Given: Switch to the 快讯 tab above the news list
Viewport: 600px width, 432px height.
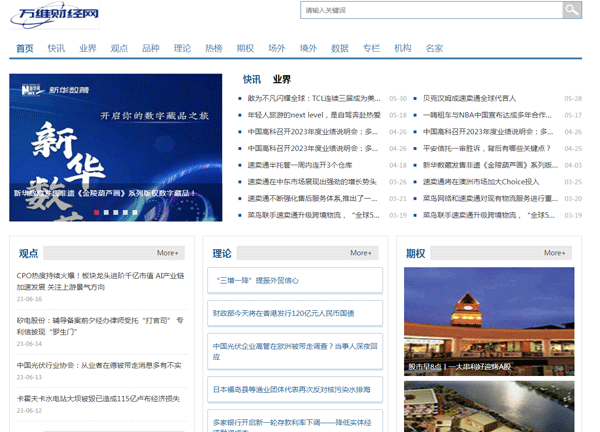Looking at the screenshot, I should coord(252,80).
